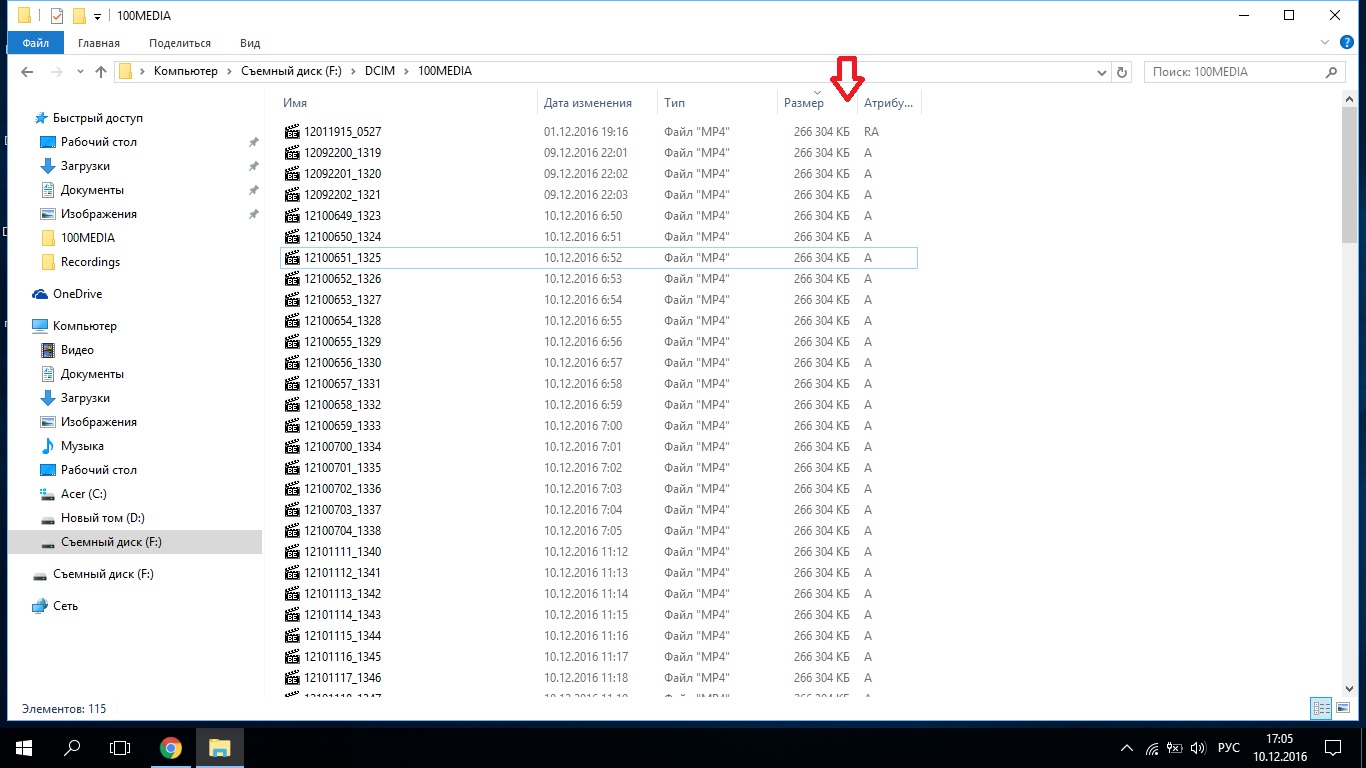Switch to details view icon
The image size is (1366, 768).
coord(1321,708)
